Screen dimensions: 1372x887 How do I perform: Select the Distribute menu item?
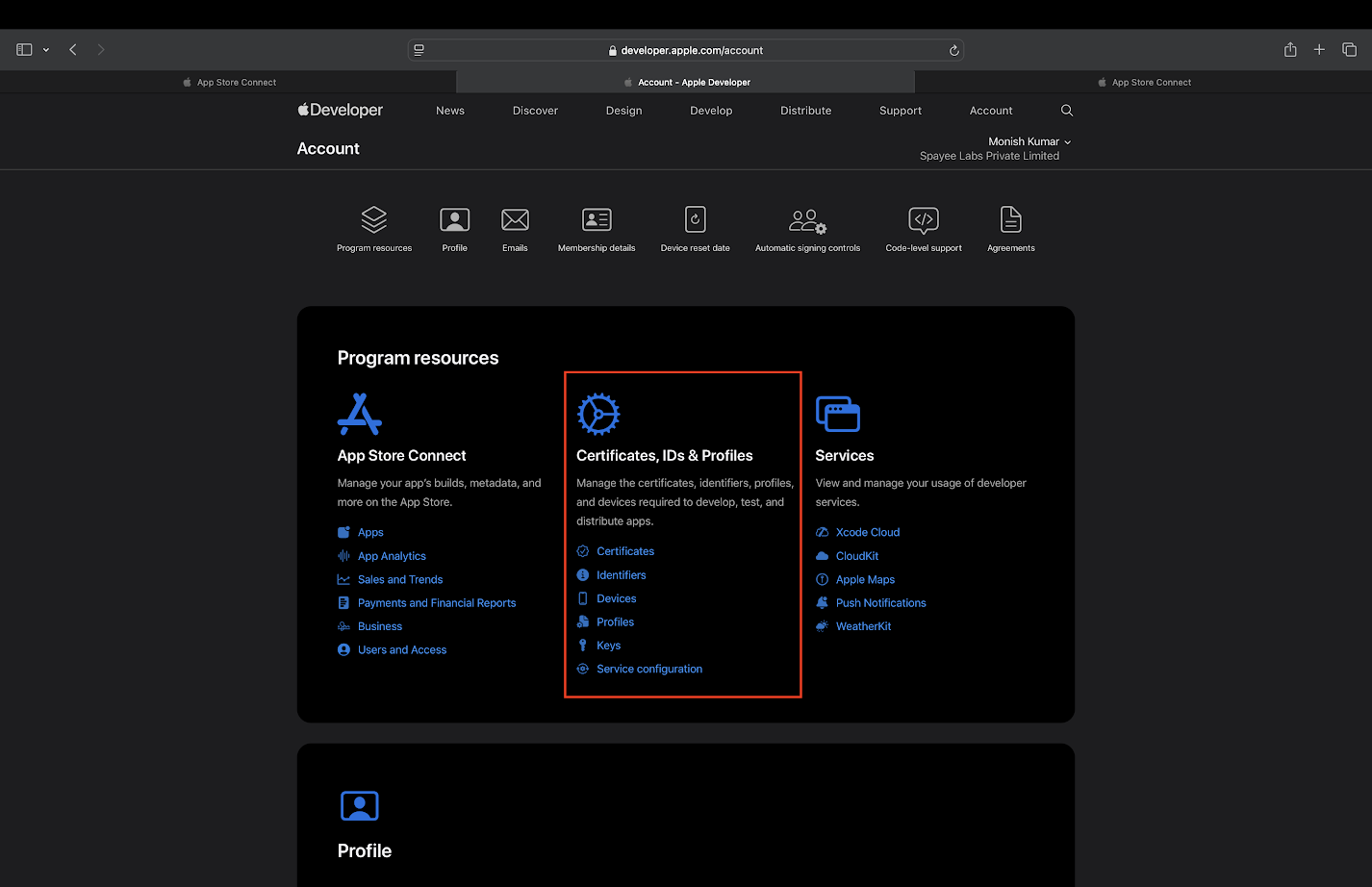805,111
